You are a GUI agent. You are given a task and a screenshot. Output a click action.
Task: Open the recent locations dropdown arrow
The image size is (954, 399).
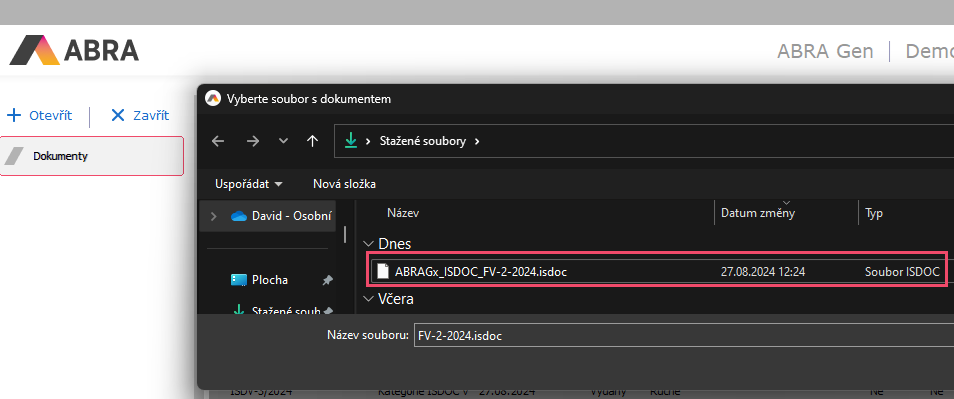point(283,141)
